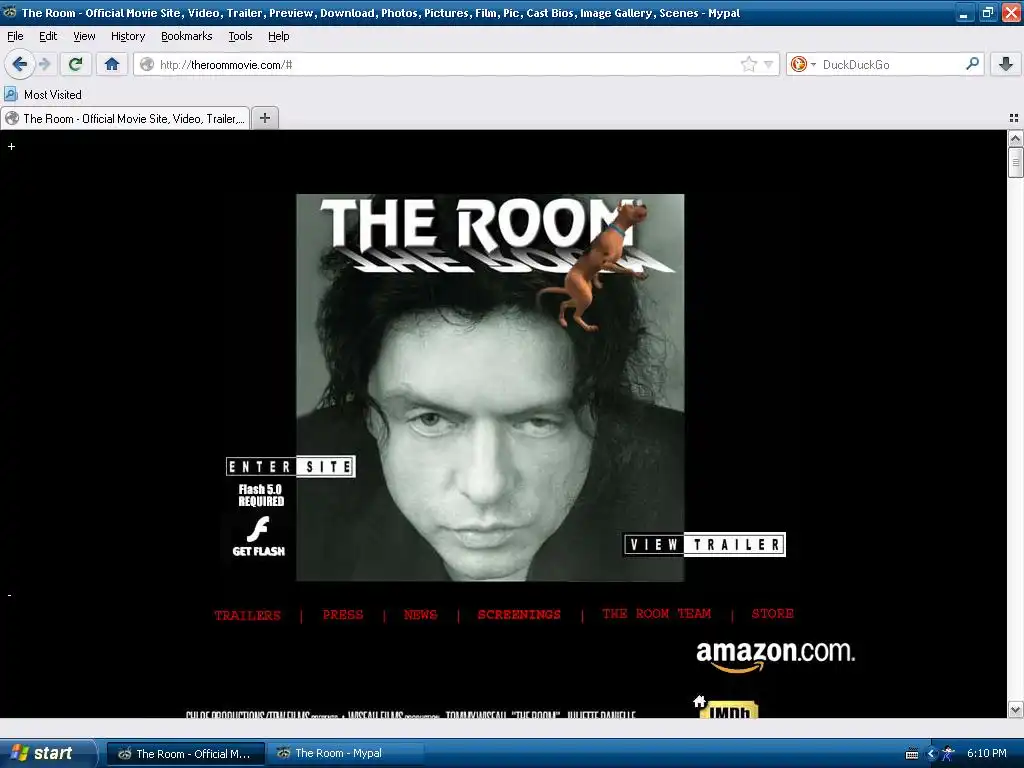Click the amazon.com logo
Screen dimensions: 1024x768
pyautogui.click(x=775, y=656)
